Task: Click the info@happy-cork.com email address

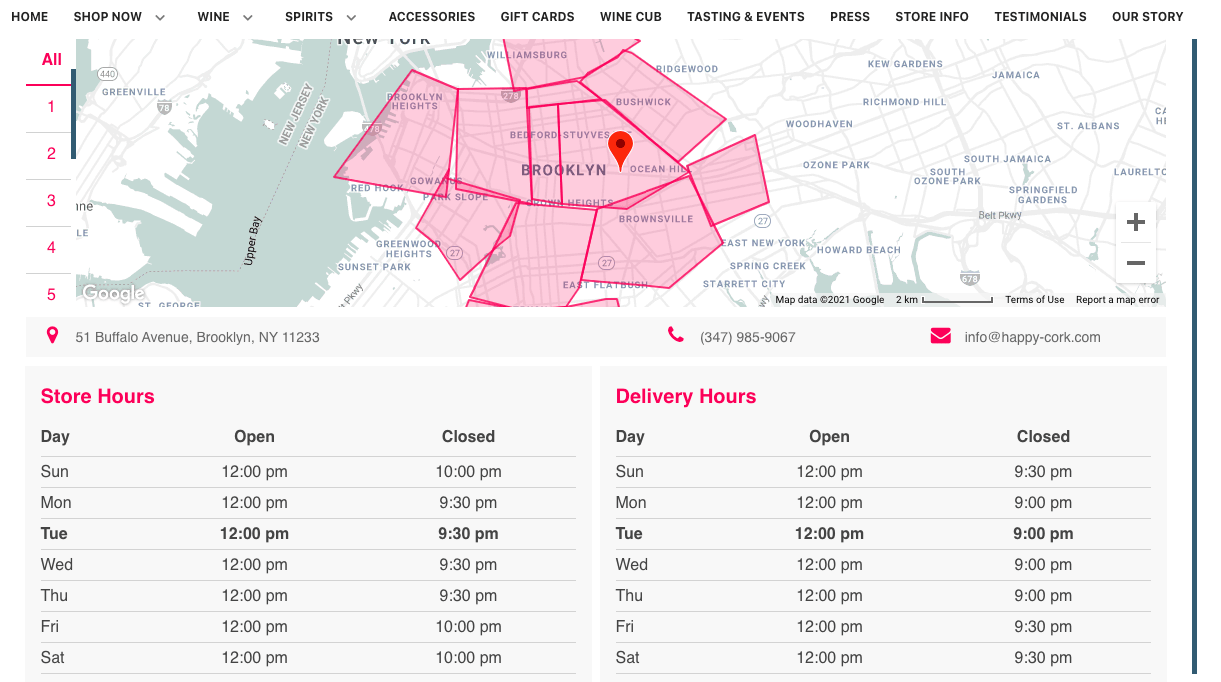Action: point(1032,337)
